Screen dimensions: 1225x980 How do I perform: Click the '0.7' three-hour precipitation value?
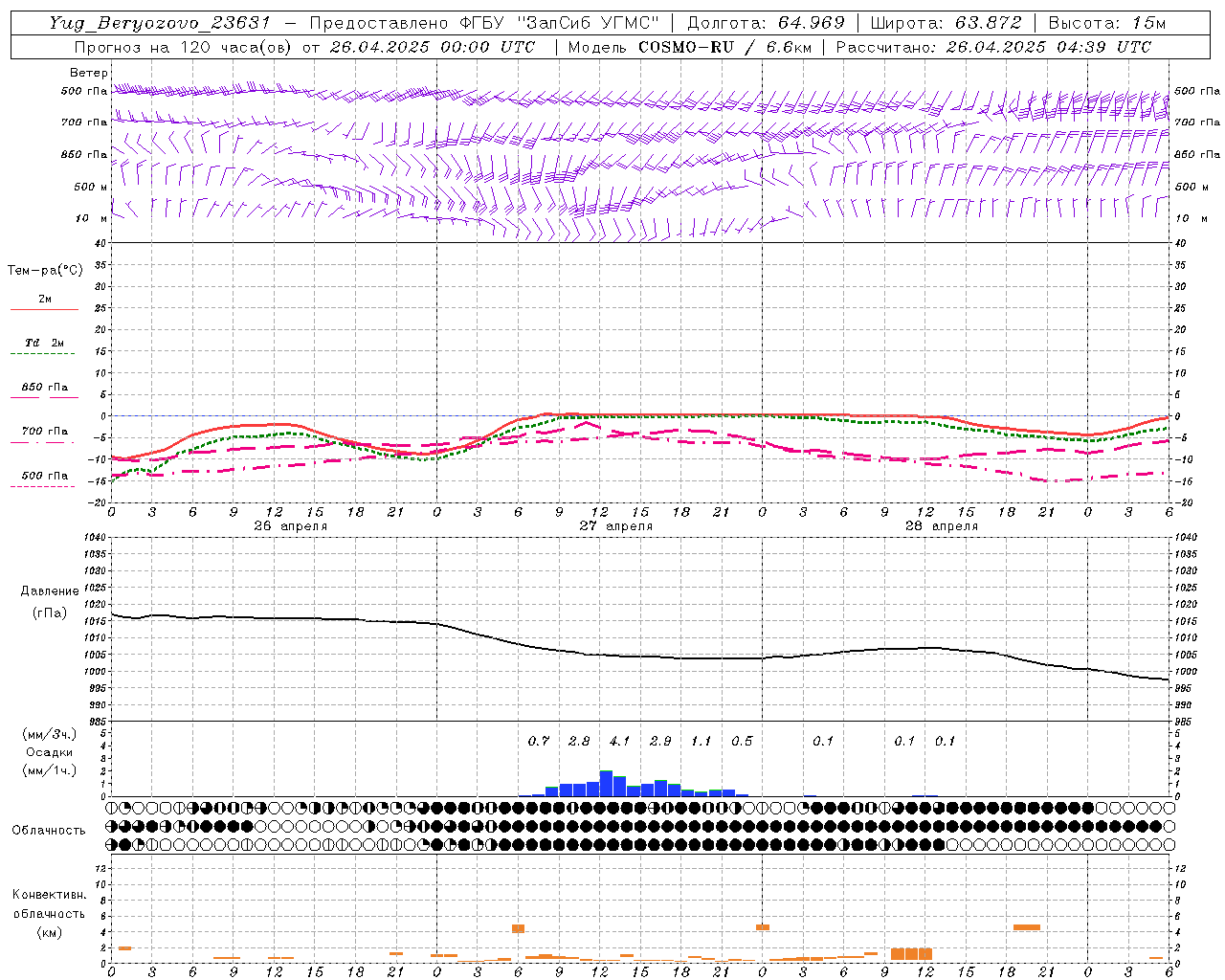539,741
